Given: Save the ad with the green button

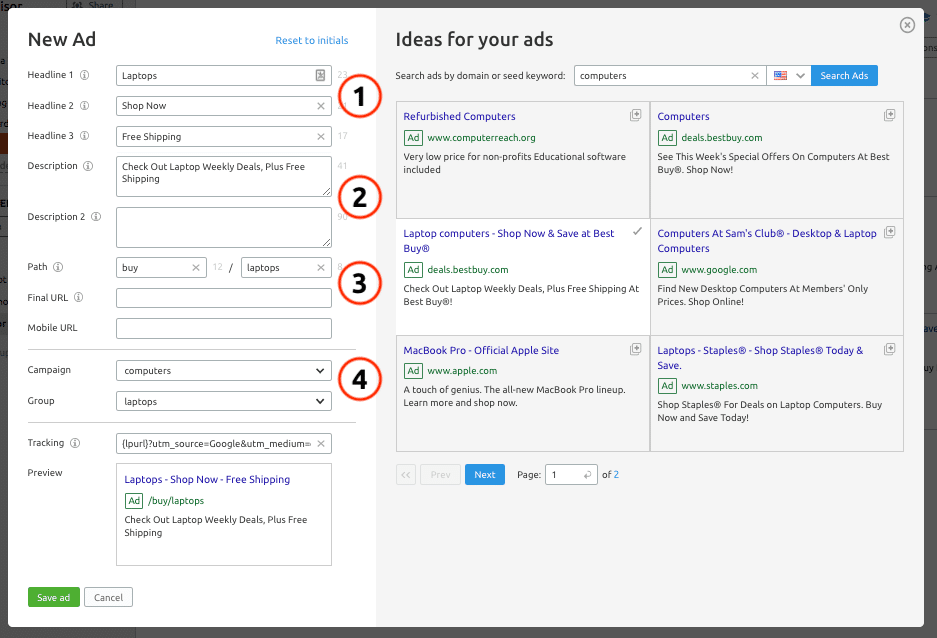Looking at the screenshot, I should coord(53,598).
